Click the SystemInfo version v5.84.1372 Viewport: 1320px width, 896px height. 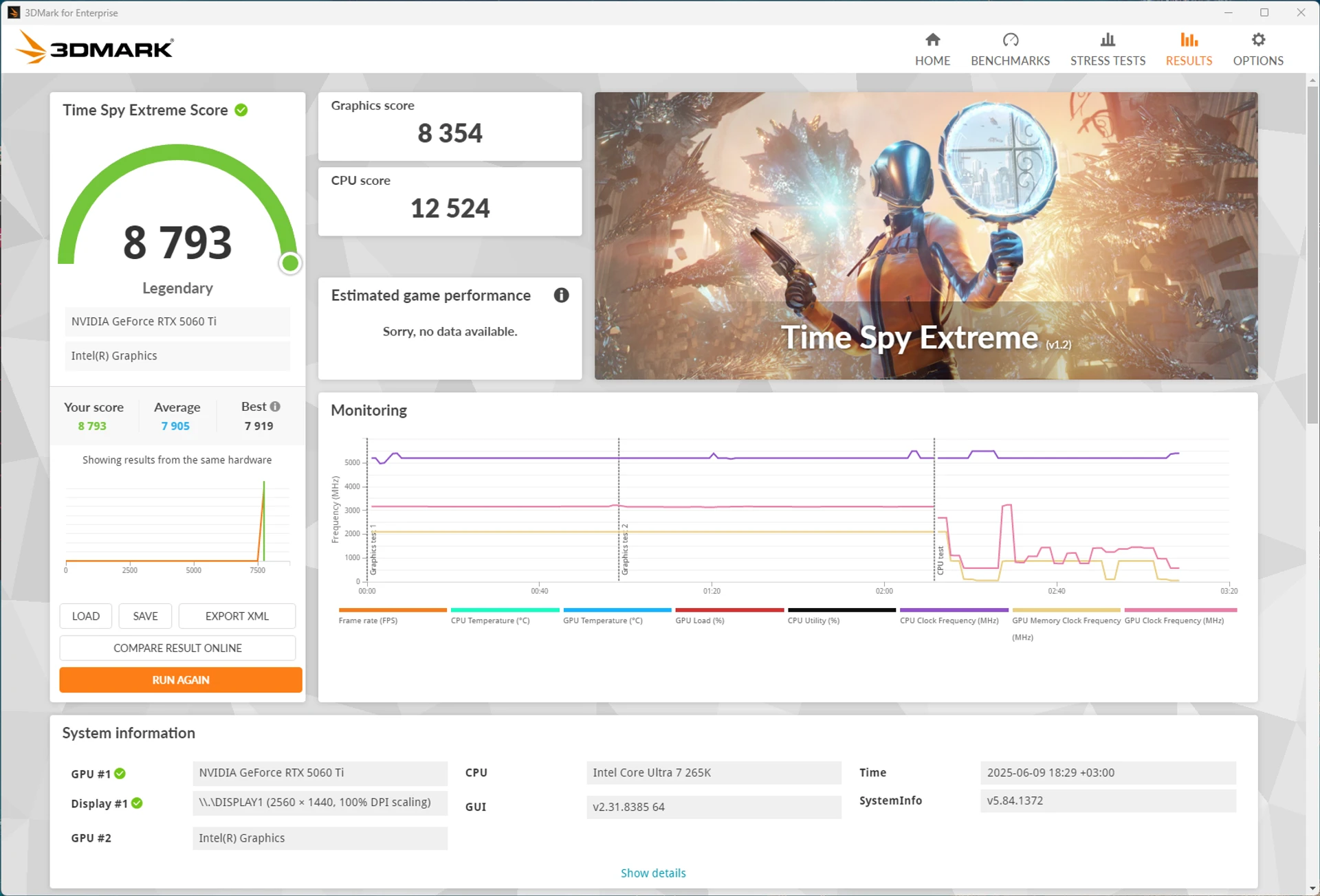[1108, 801]
